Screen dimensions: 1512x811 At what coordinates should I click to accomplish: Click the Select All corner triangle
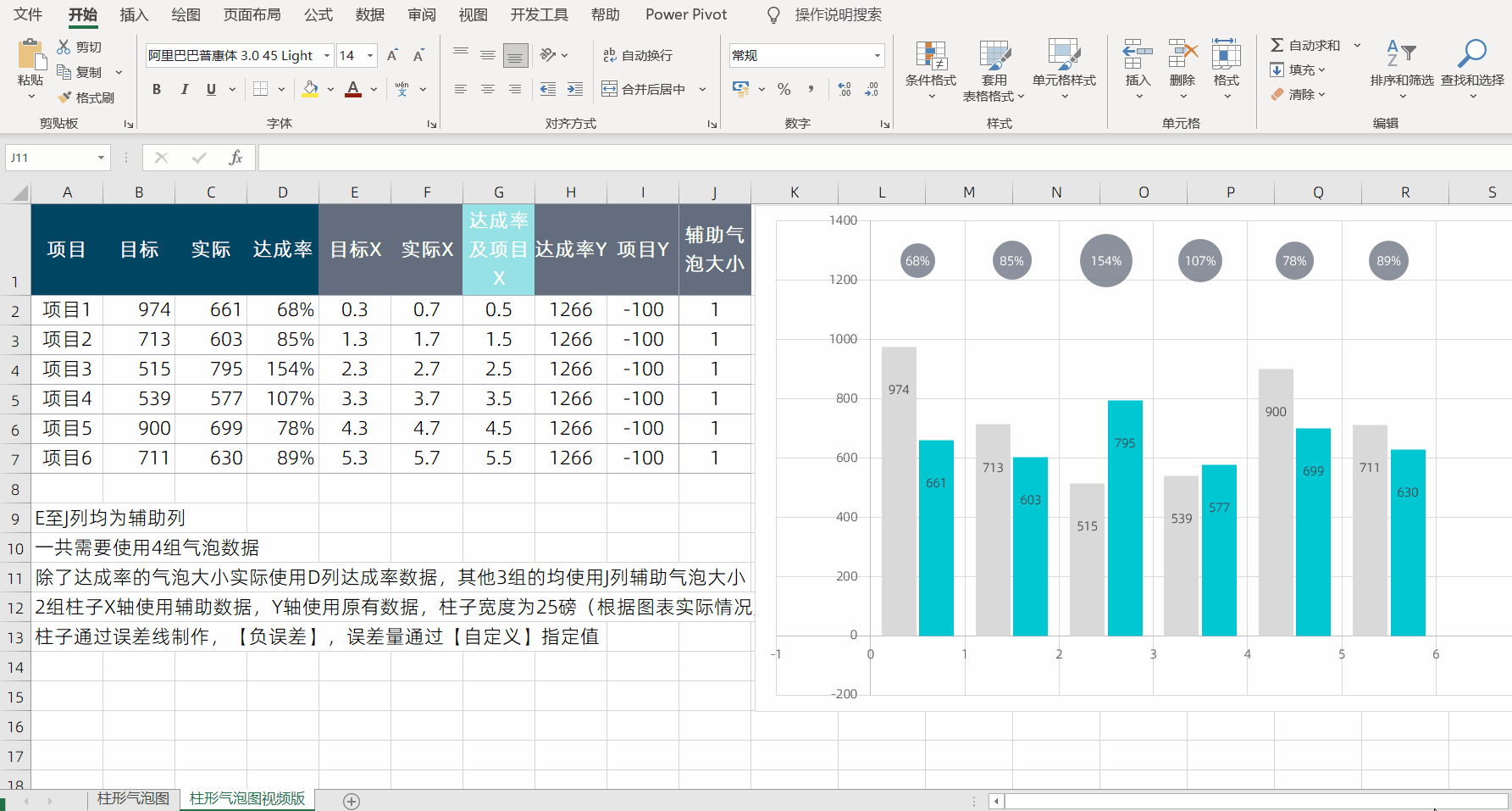click(19, 193)
